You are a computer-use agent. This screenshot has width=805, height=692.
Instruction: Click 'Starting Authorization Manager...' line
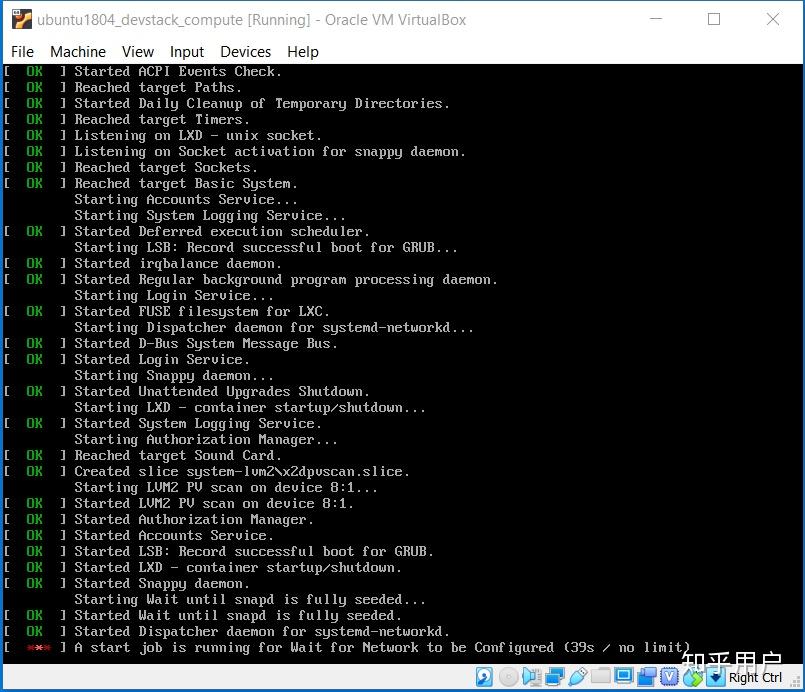[205, 439]
